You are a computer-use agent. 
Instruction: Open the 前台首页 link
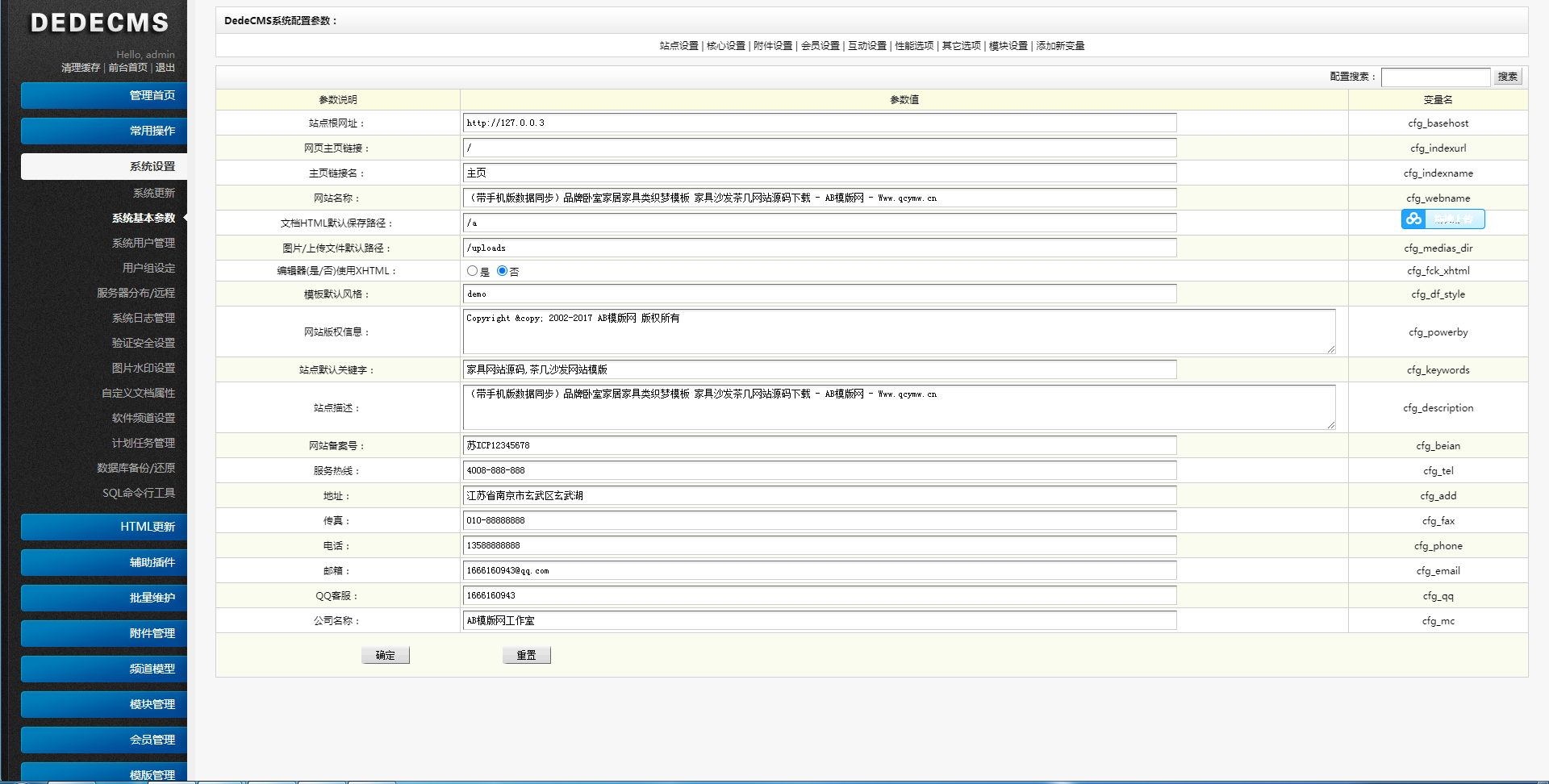point(127,68)
